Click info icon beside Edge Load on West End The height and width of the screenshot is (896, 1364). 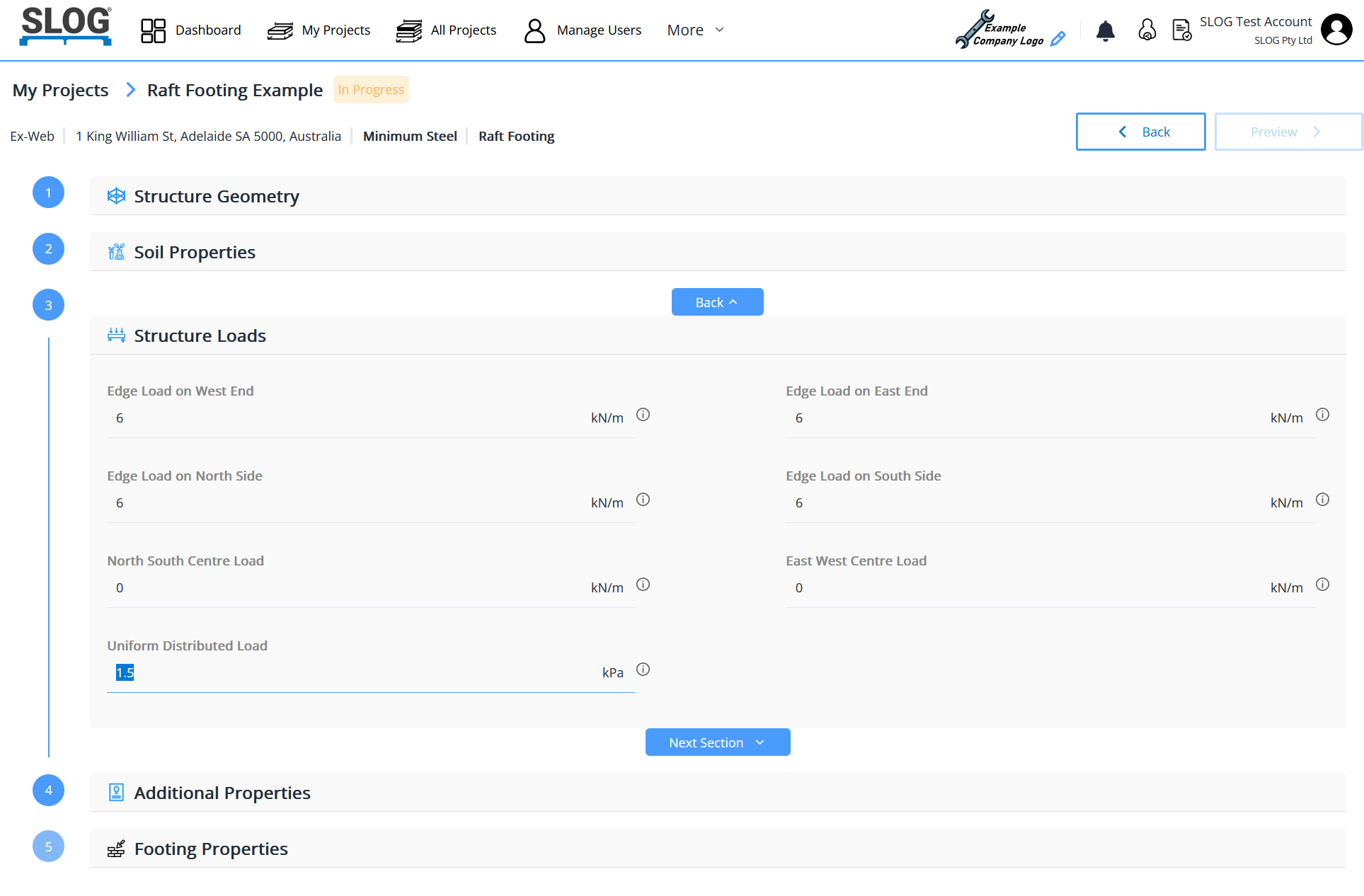tap(643, 415)
